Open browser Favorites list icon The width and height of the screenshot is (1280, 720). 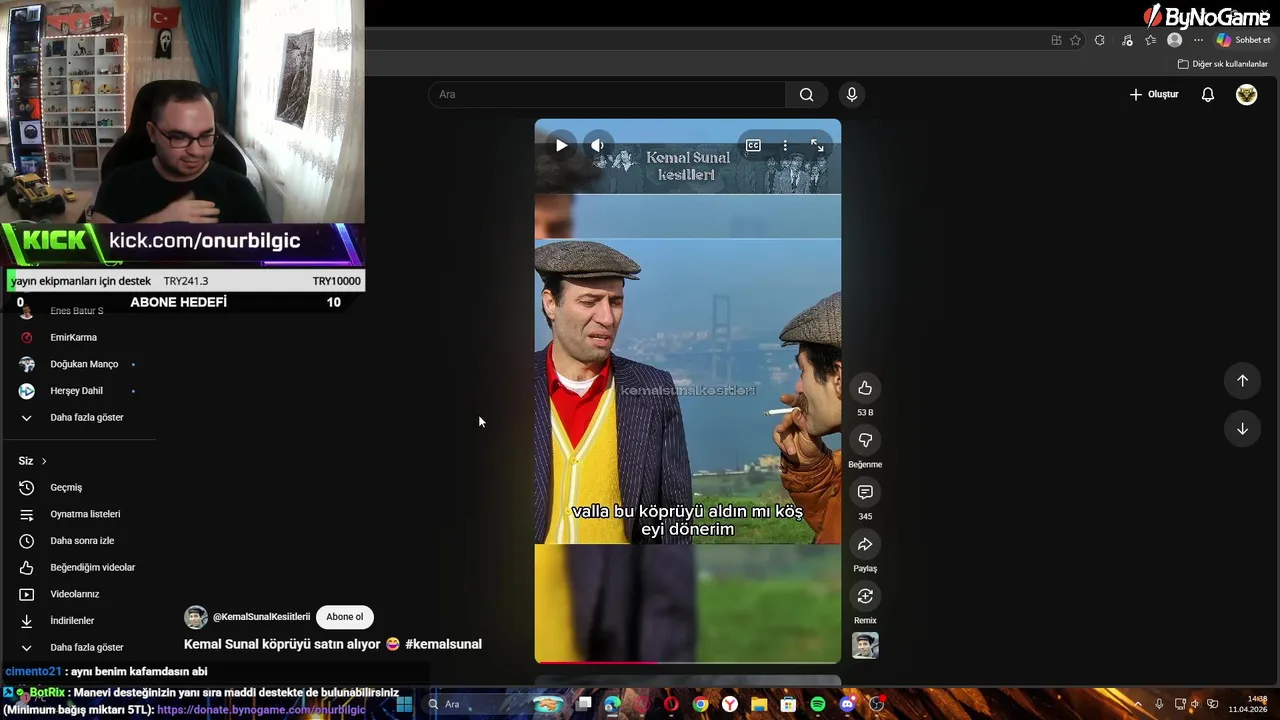click(1150, 40)
